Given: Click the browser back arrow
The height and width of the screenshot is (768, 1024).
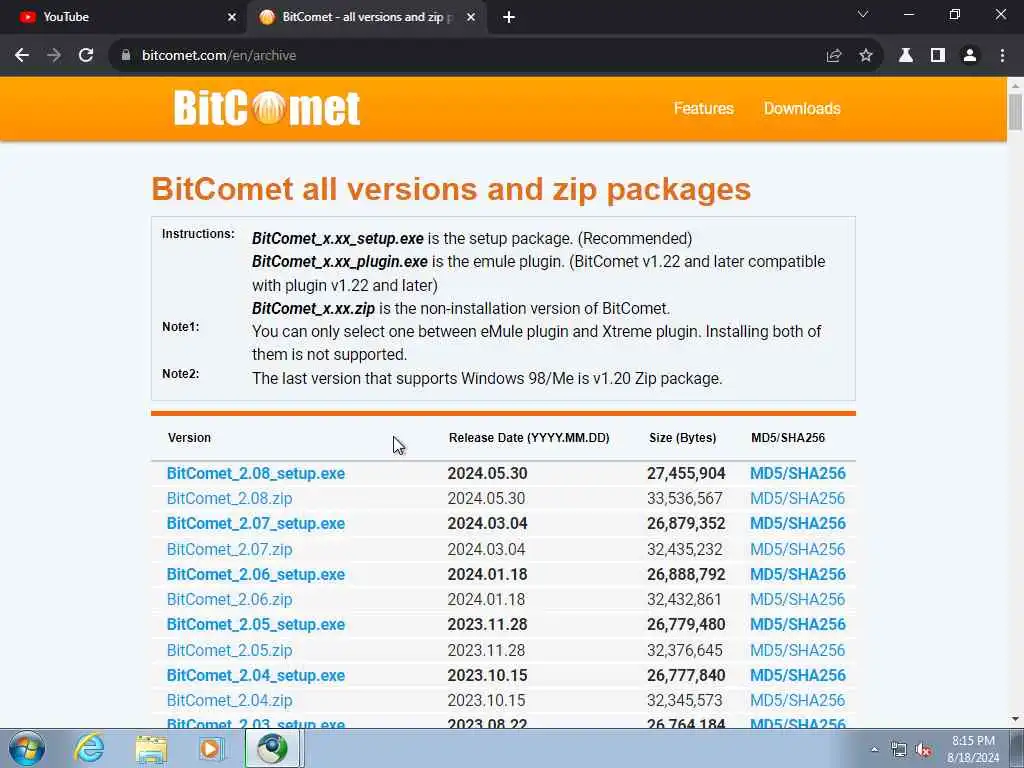Looking at the screenshot, I should pos(22,56).
